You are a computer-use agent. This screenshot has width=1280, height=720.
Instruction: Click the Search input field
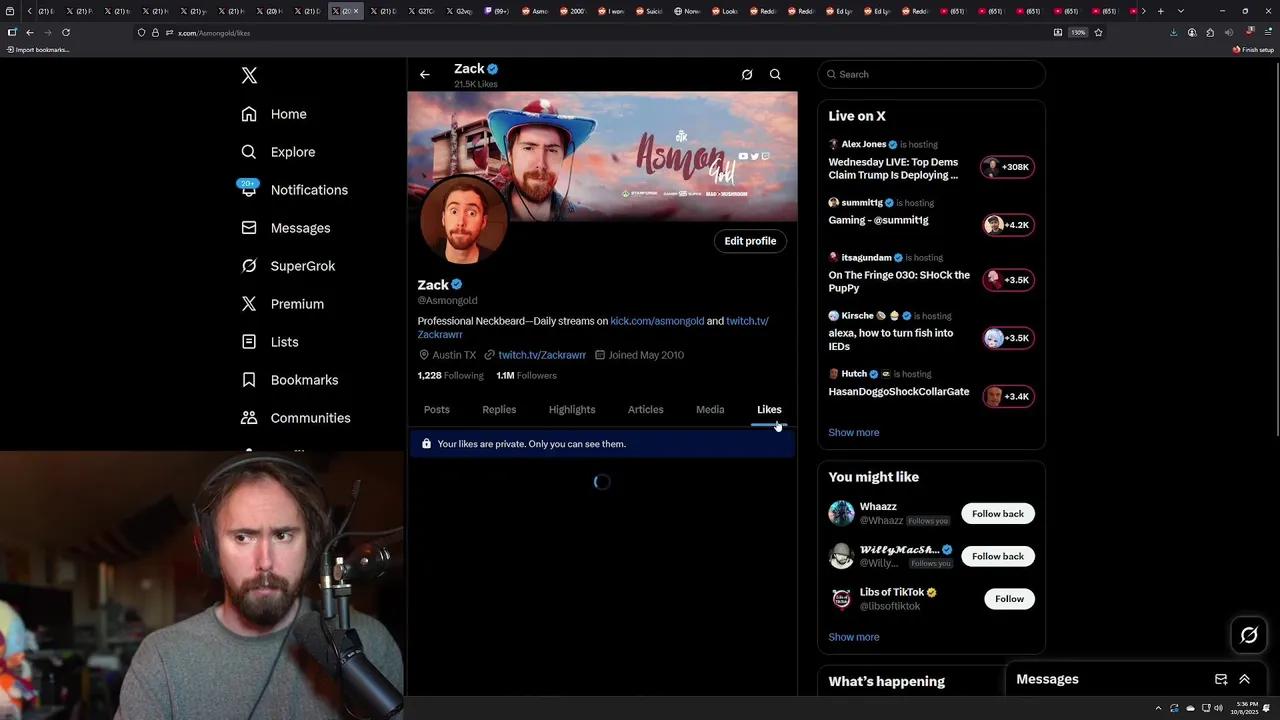tap(931, 74)
